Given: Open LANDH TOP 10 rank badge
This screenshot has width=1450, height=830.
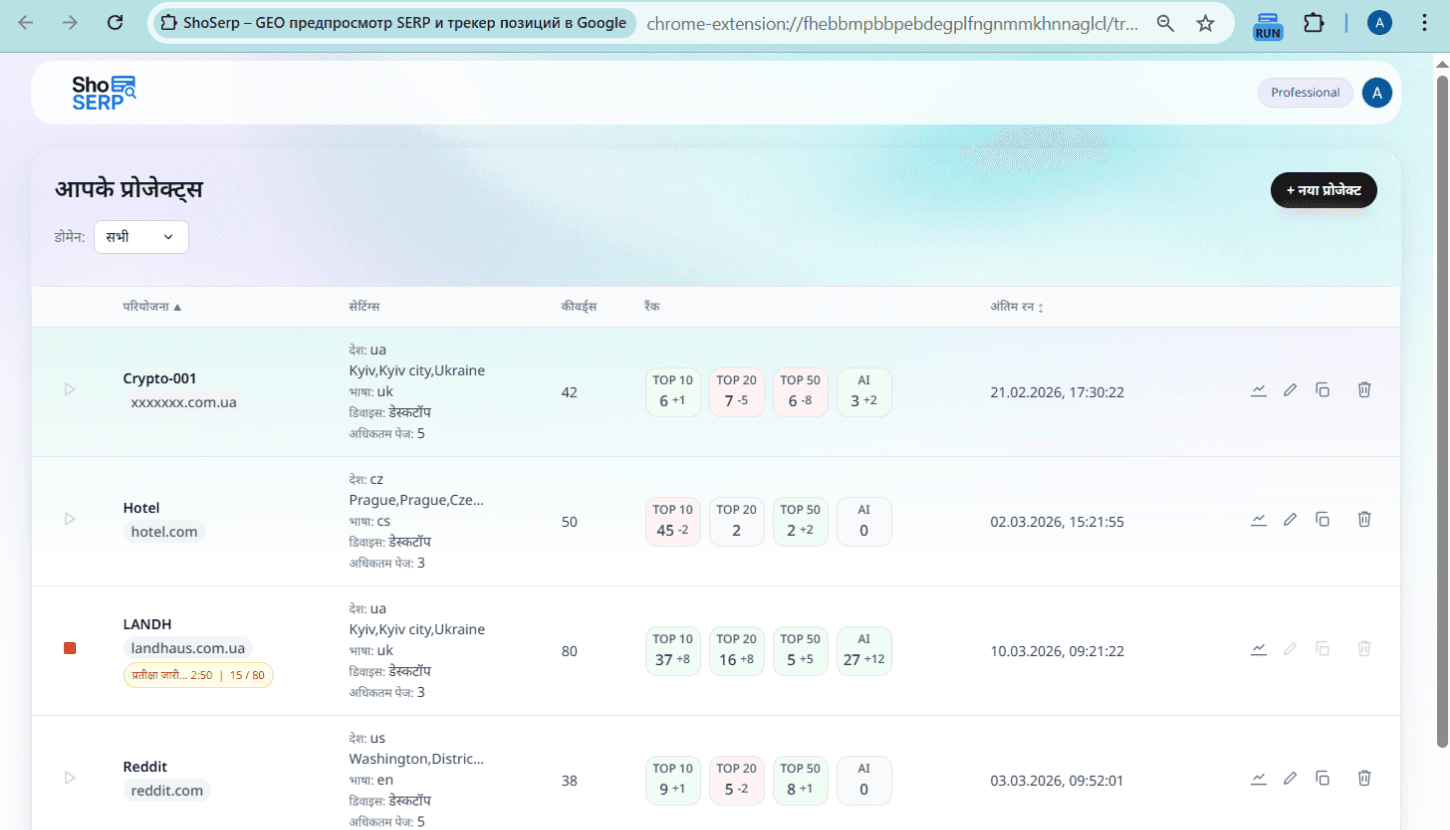Looking at the screenshot, I should [673, 651].
